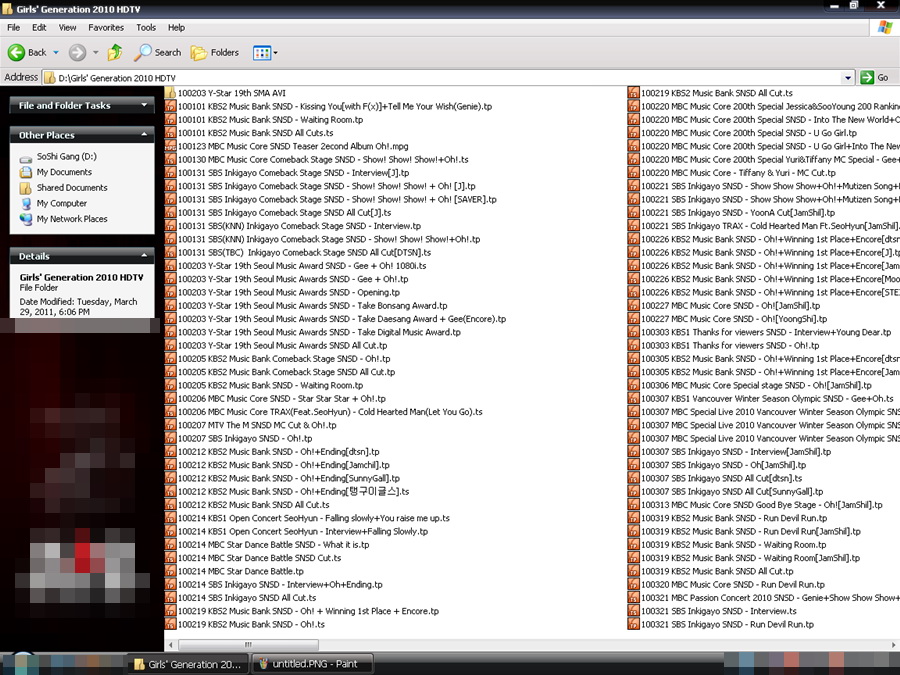Expand the Address bar dropdown
Screen dimensions: 900x675
(x=848, y=77)
